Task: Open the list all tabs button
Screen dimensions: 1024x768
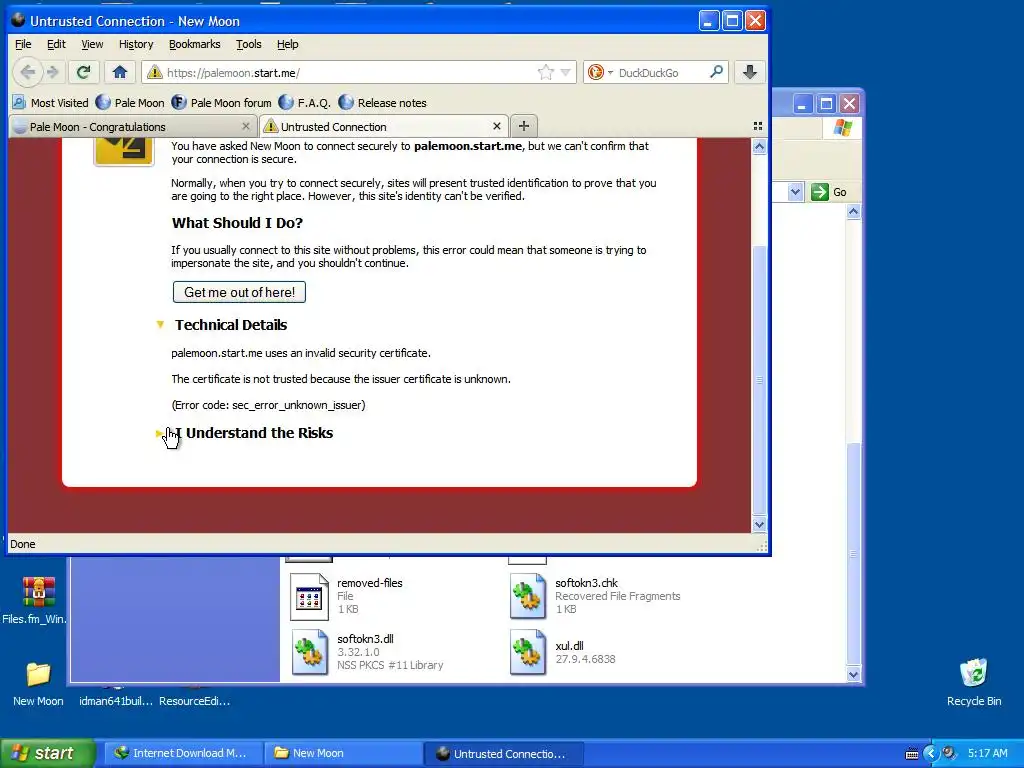Action: (758, 126)
